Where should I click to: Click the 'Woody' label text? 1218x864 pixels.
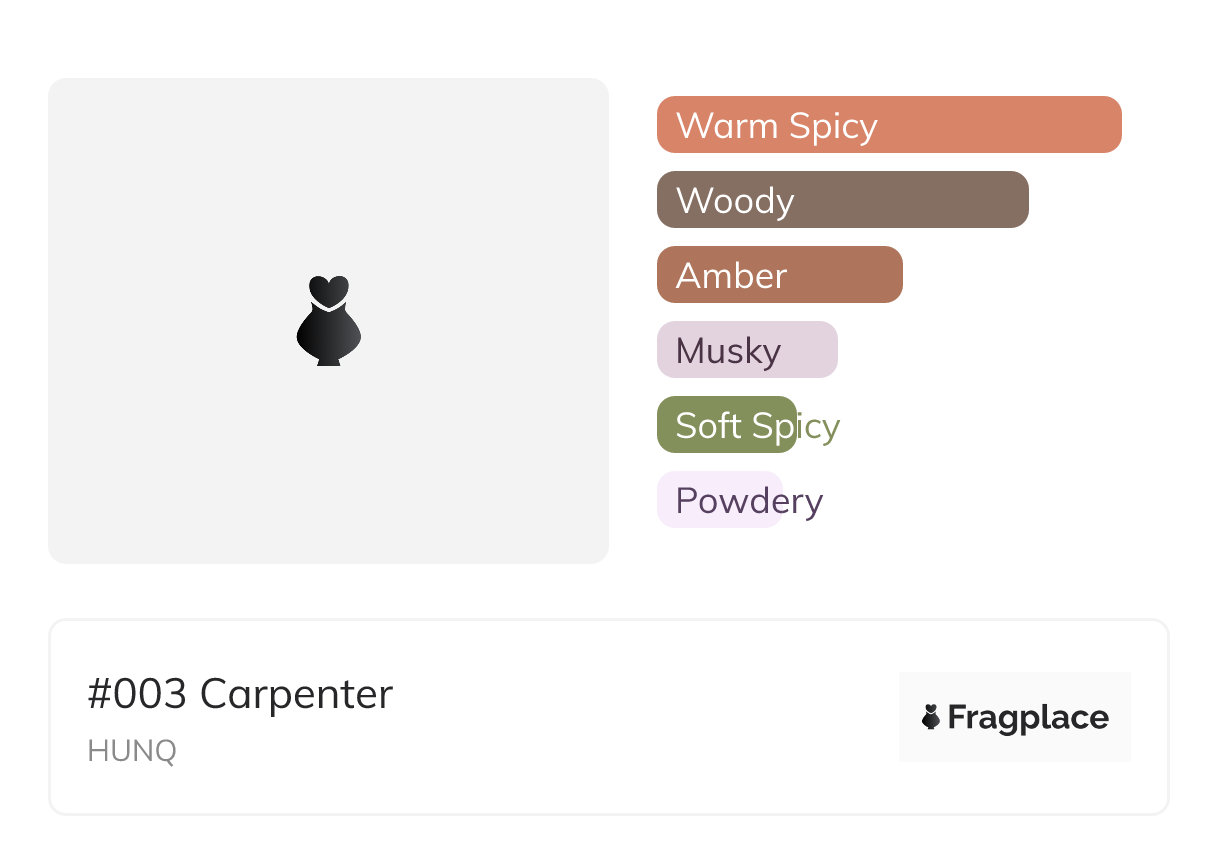point(734,201)
